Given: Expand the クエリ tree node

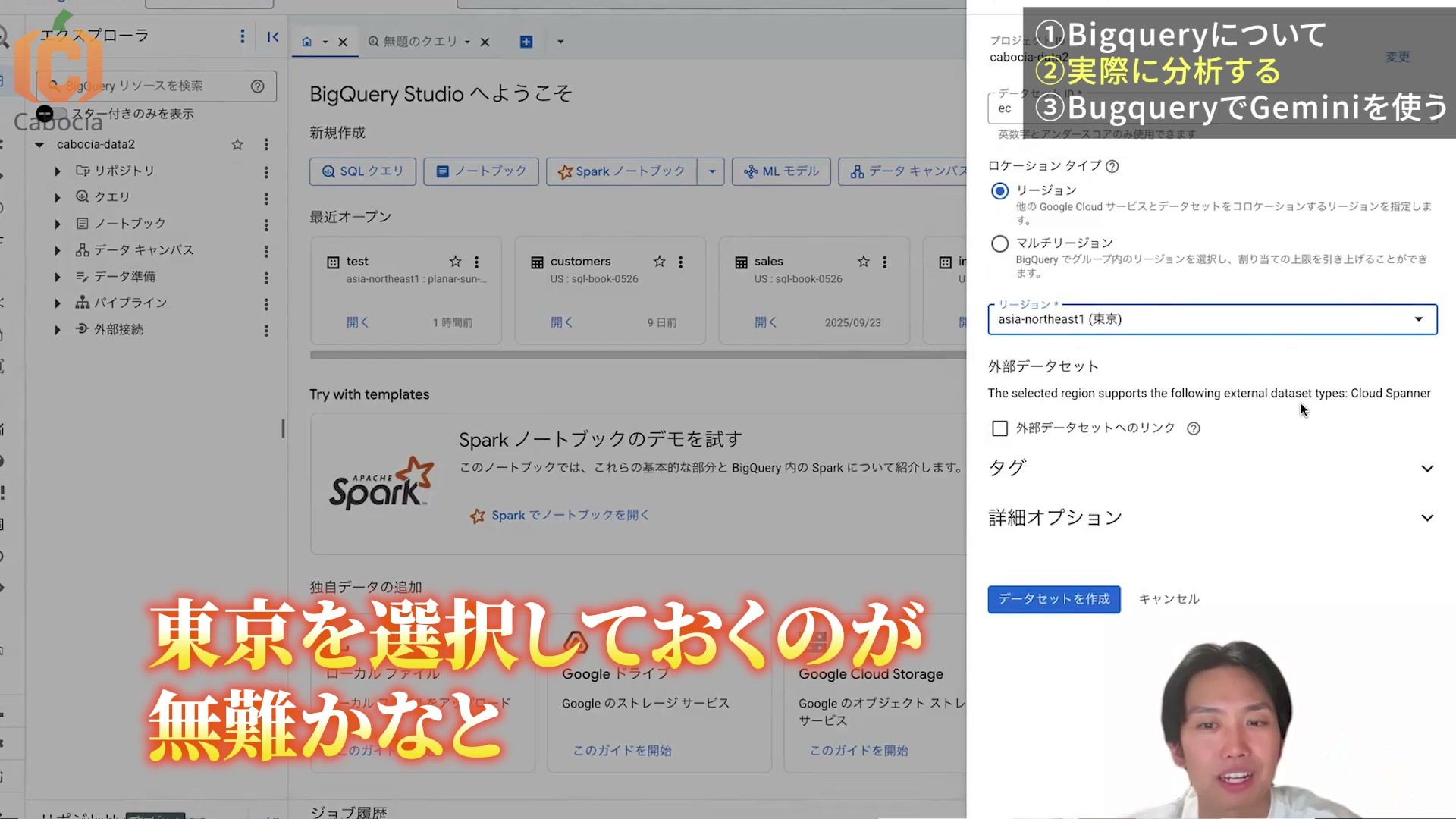Looking at the screenshot, I should (x=58, y=198).
